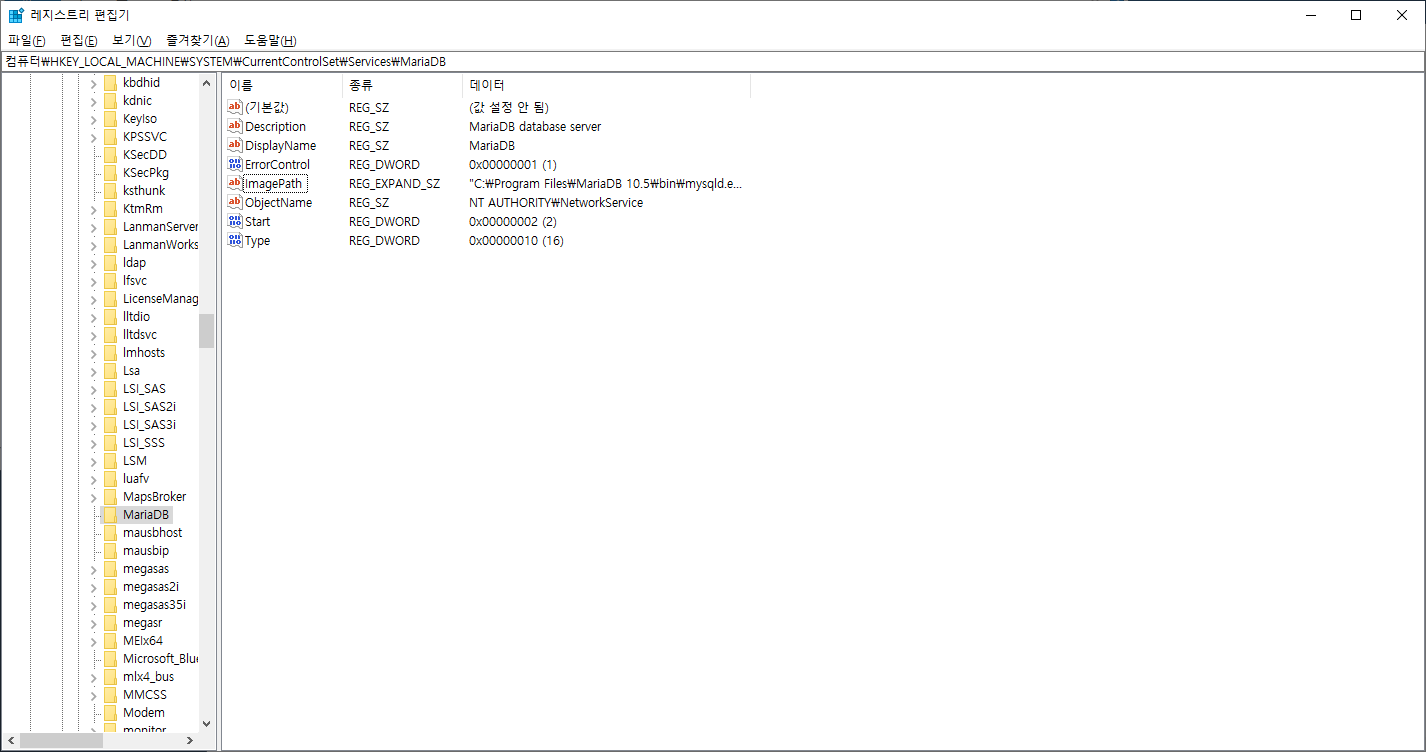Image resolution: width=1426 pixels, height=752 pixels.
Task: Click the folder icon of KeyIso key
Action: coord(110,118)
